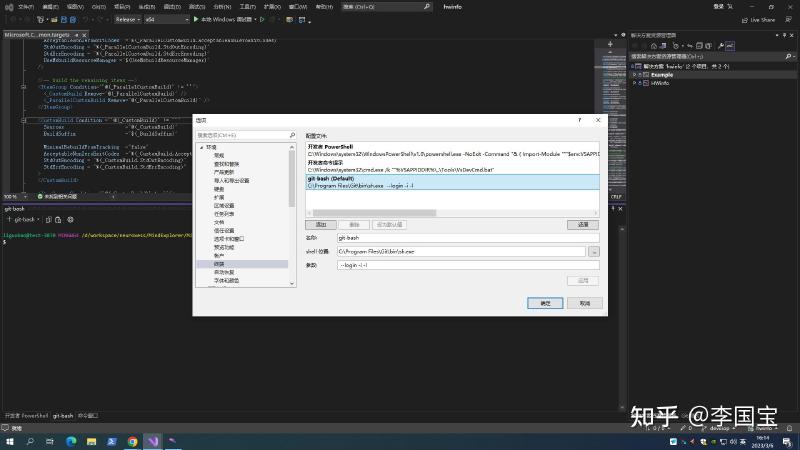Open the Release configuration dropdown
The height and width of the screenshot is (450, 800).
point(128,19)
